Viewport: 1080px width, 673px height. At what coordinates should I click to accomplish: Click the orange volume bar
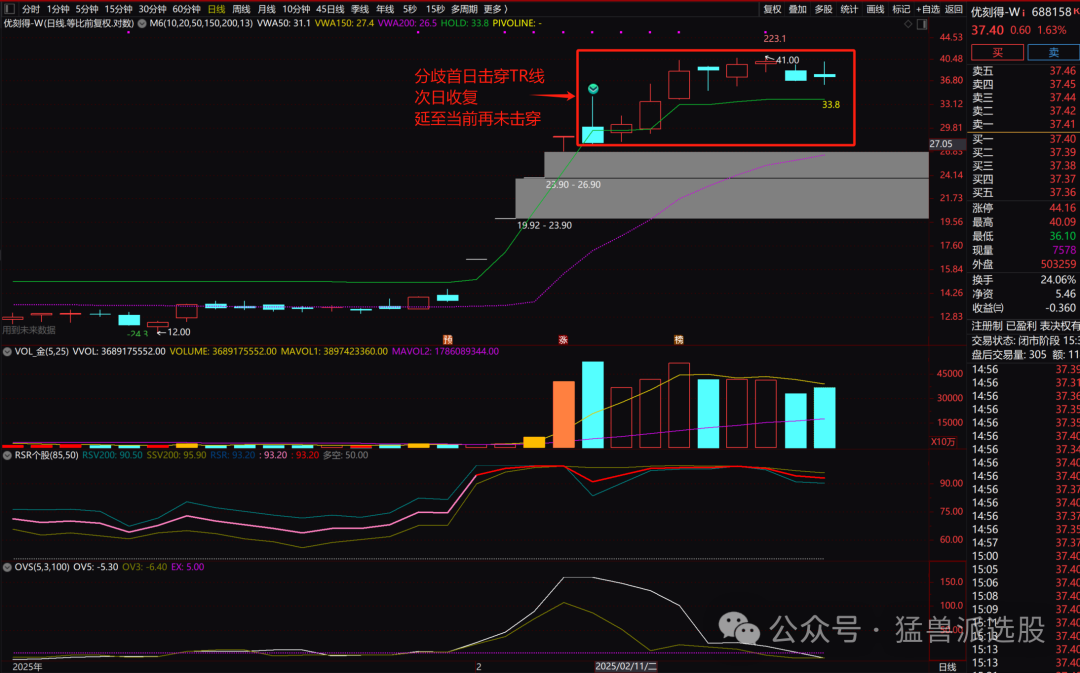[563, 414]
